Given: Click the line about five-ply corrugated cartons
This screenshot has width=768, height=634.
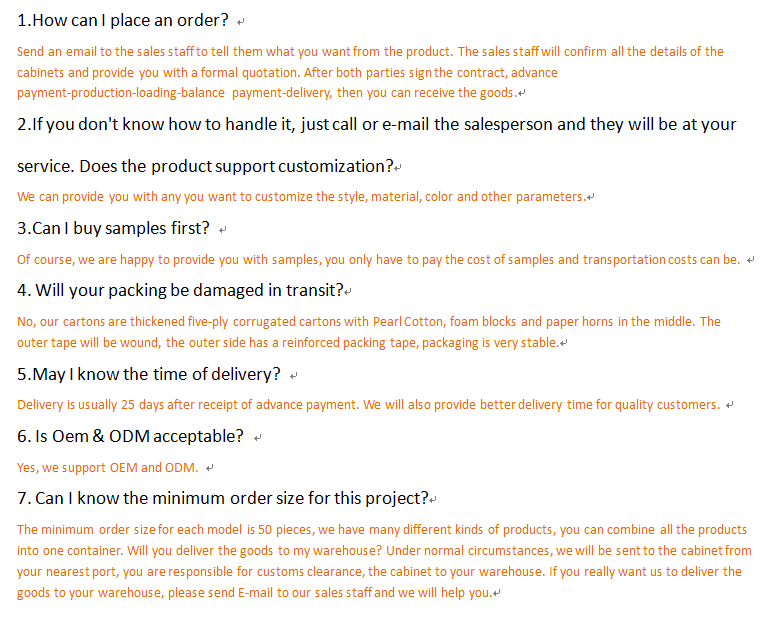Looking at the screenshot, I should tap(368, 322).
